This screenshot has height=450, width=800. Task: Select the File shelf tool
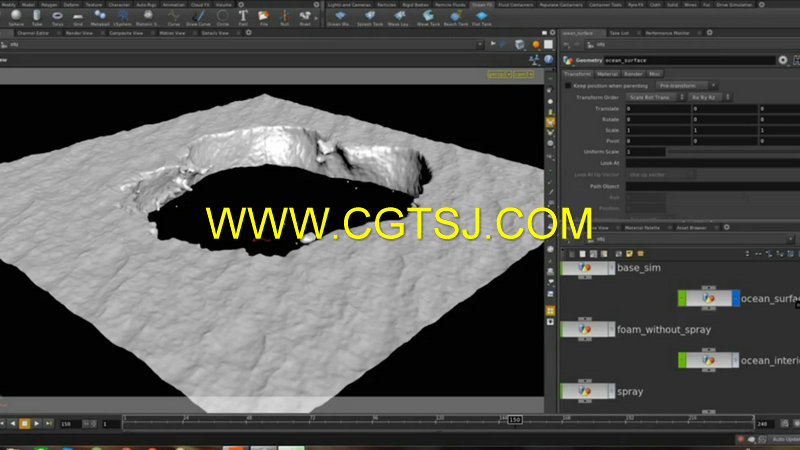[x=263, y=17]
